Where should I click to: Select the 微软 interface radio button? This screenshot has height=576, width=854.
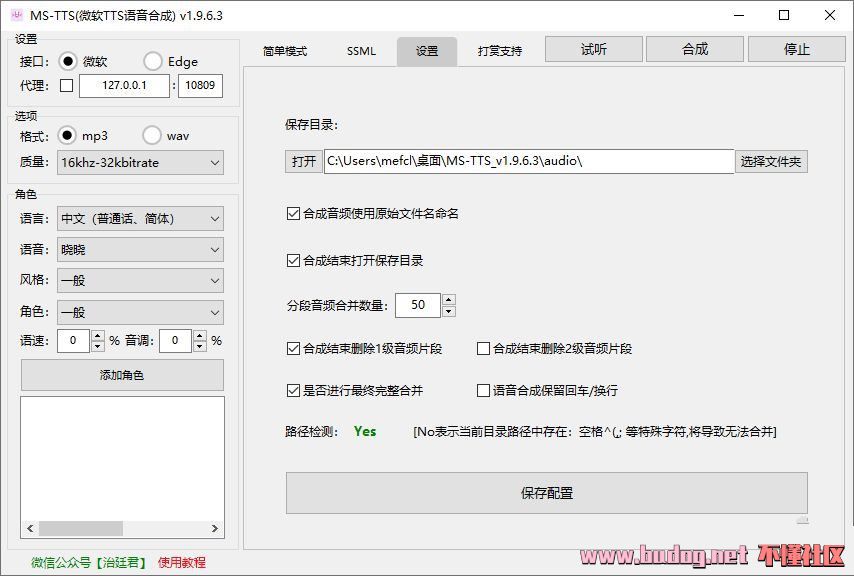(68, 61)
